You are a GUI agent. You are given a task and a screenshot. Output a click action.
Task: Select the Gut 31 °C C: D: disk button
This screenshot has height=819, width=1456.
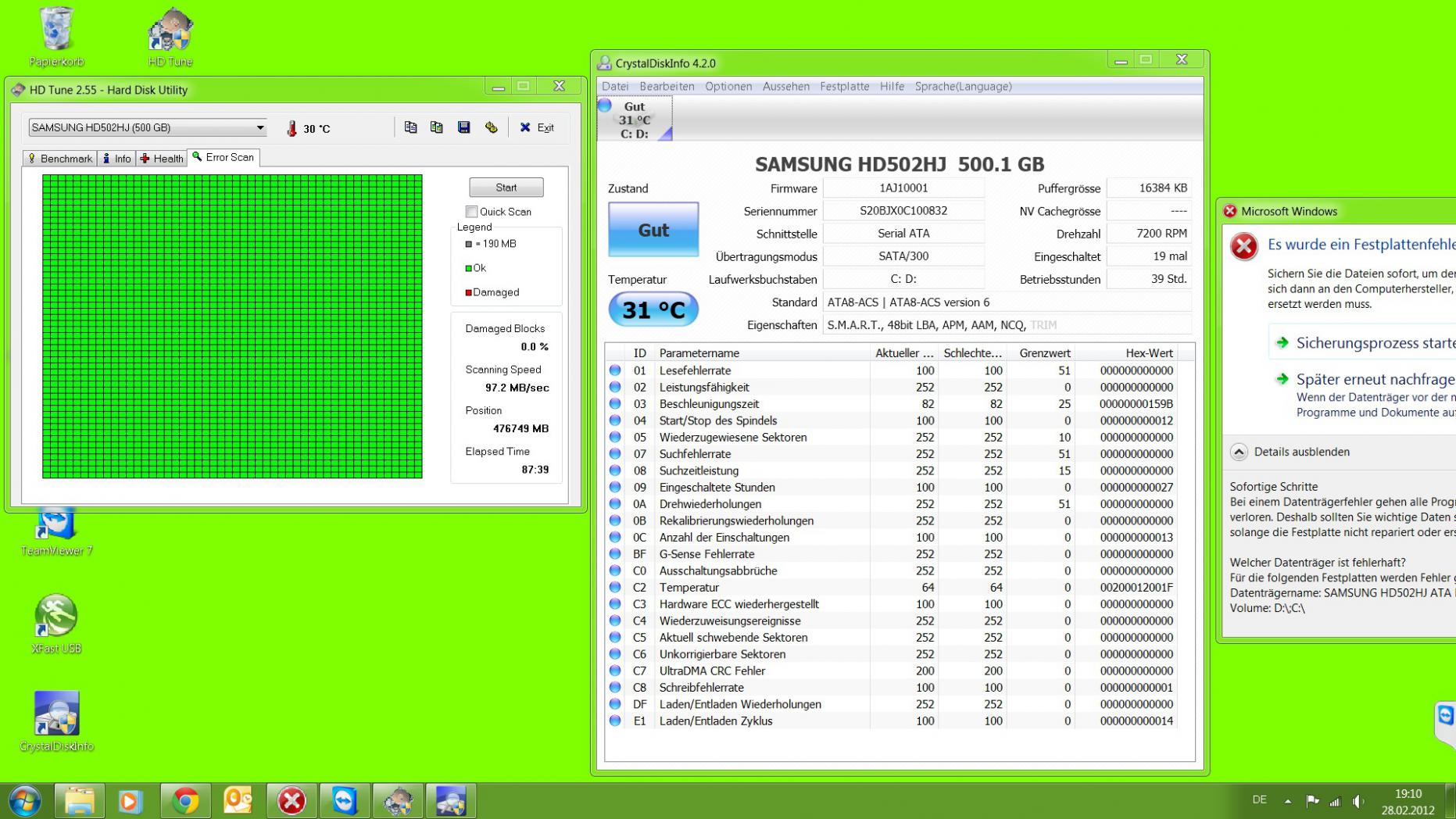(x=635, y=119)
